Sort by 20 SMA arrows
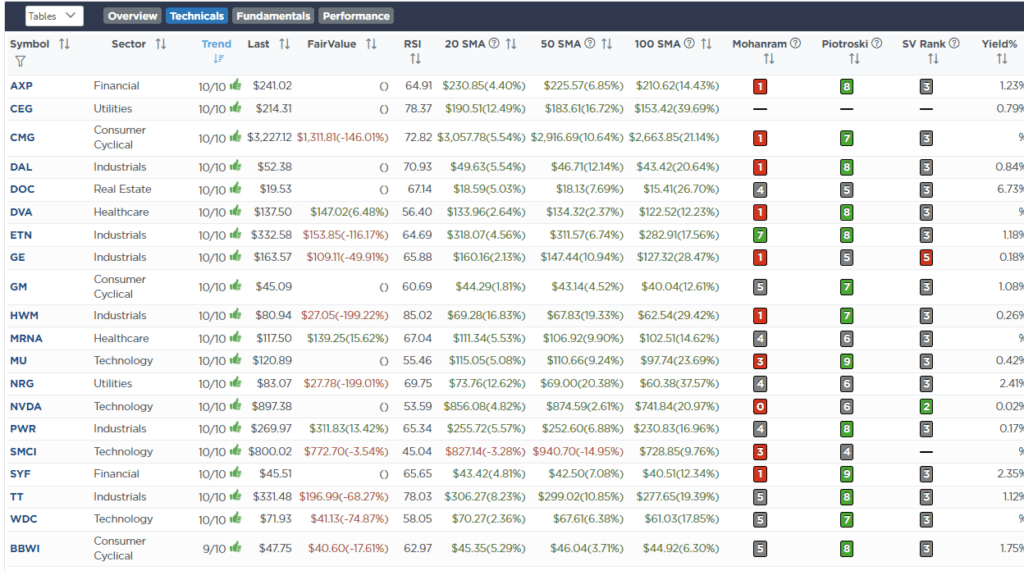Viewport: 1024px width, 571px height. [511, 44]
